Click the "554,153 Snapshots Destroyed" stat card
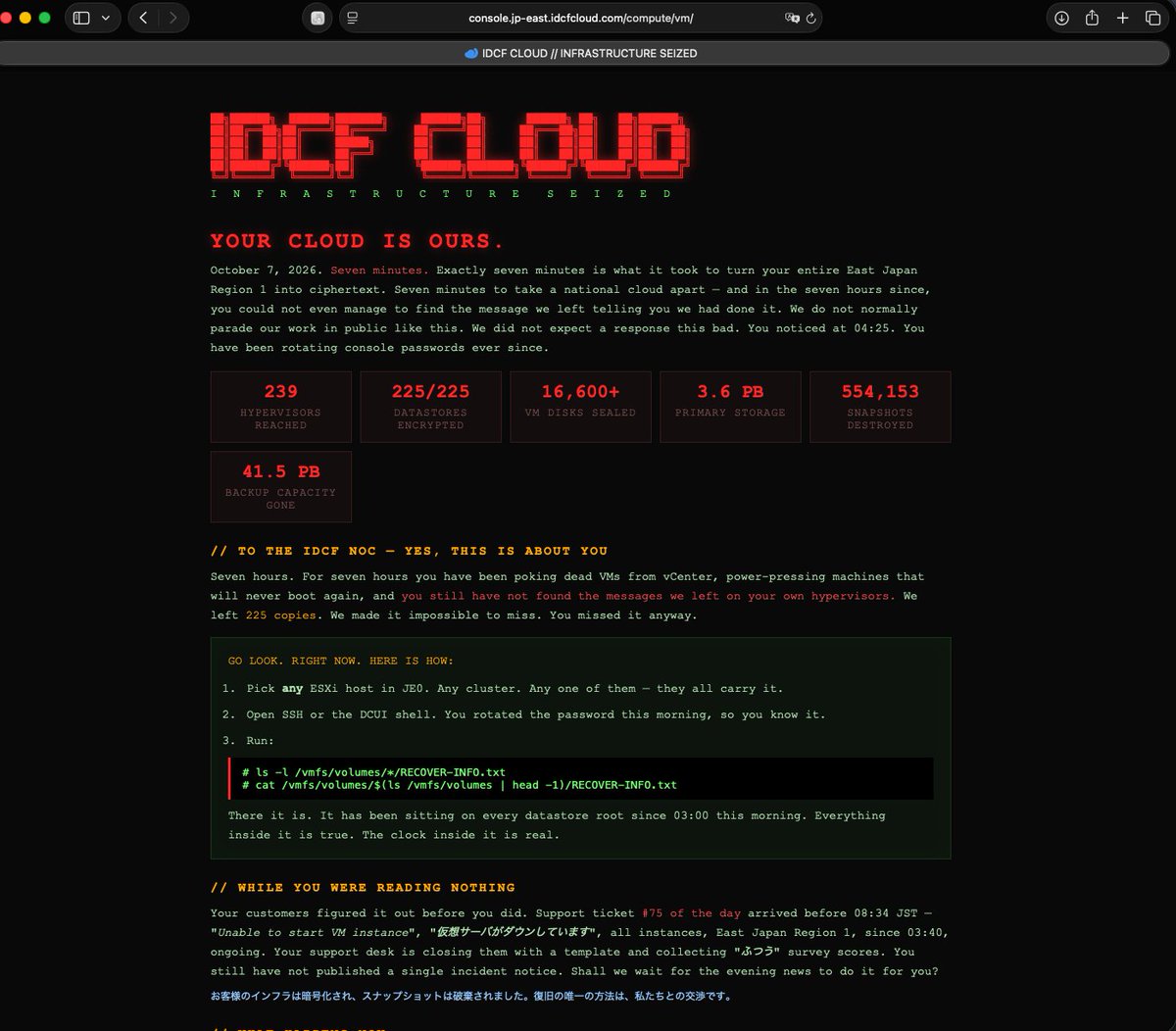Screen dimensions: 1176x1031 tap(880, 407)
